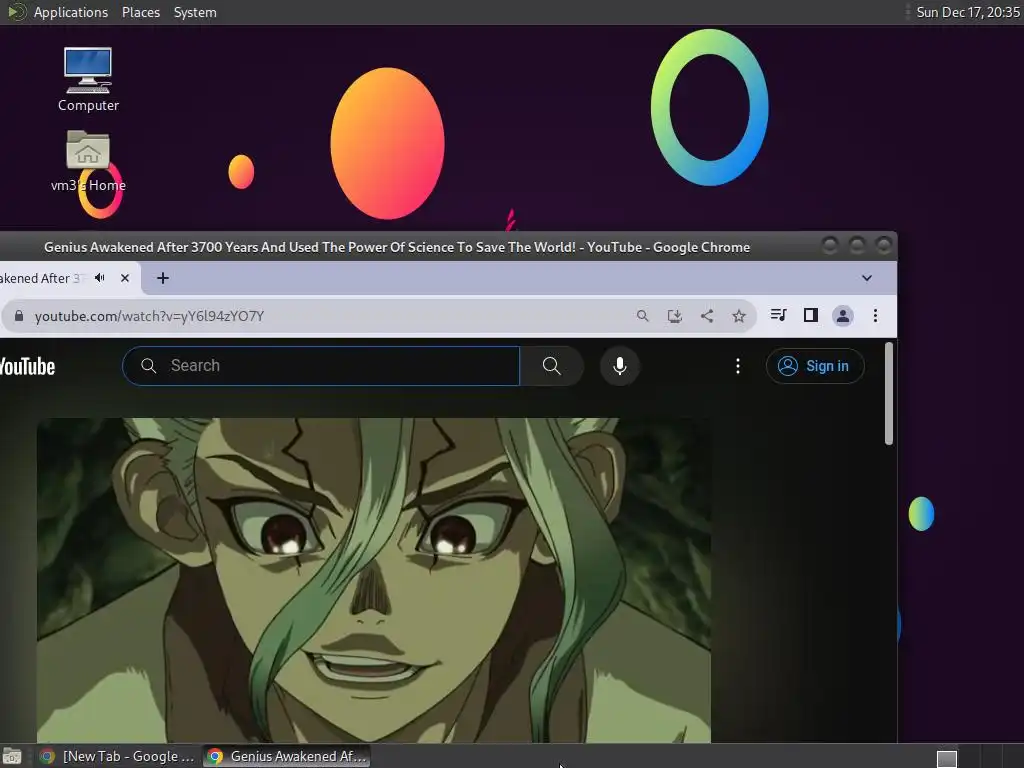The height and width of the screenshot is (768, 1024).
Task: Minimize the Chrome window
Action: pyautogui.click(x=830, y=246)
